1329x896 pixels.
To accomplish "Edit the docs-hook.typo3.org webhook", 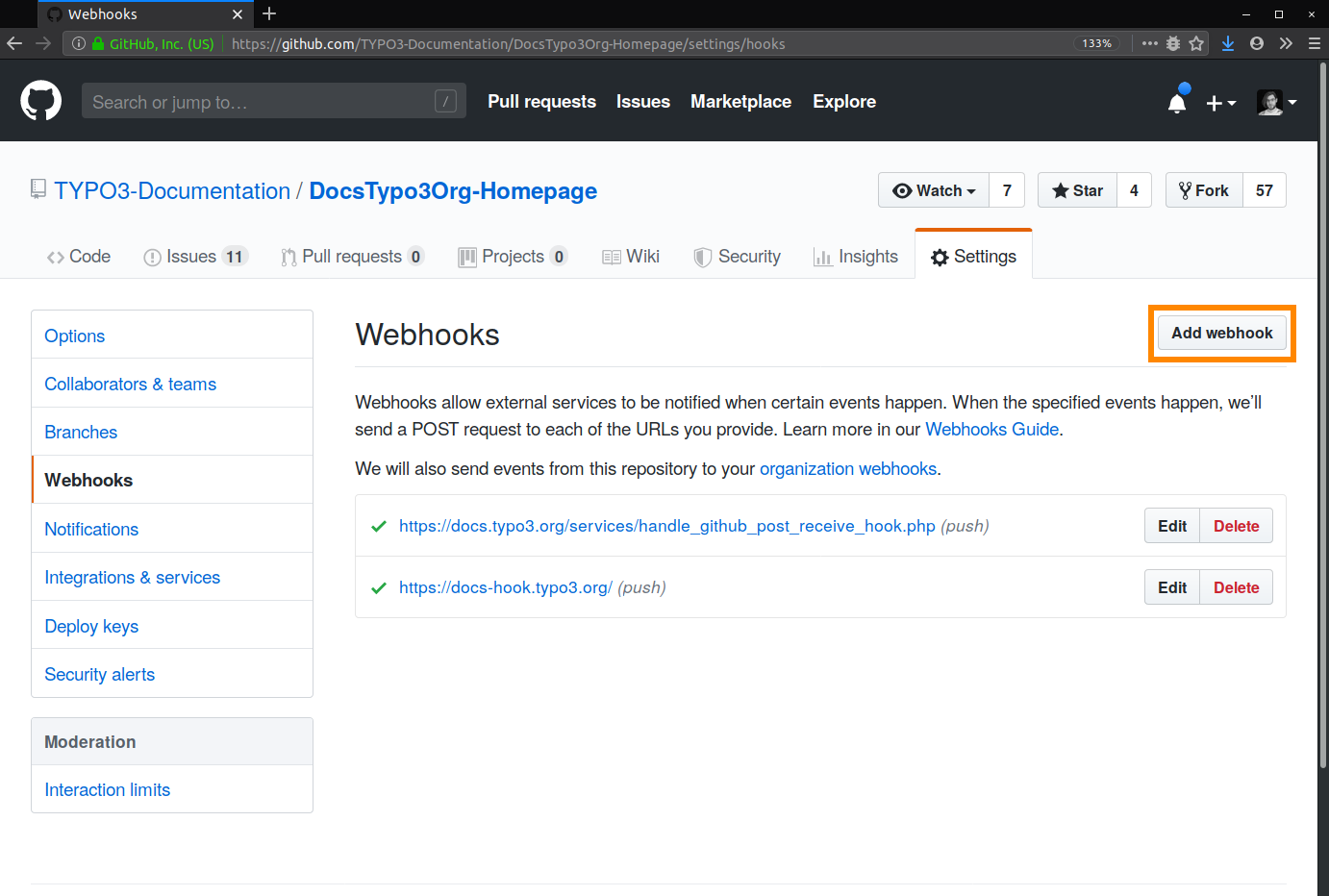I will coord(1172,587).
